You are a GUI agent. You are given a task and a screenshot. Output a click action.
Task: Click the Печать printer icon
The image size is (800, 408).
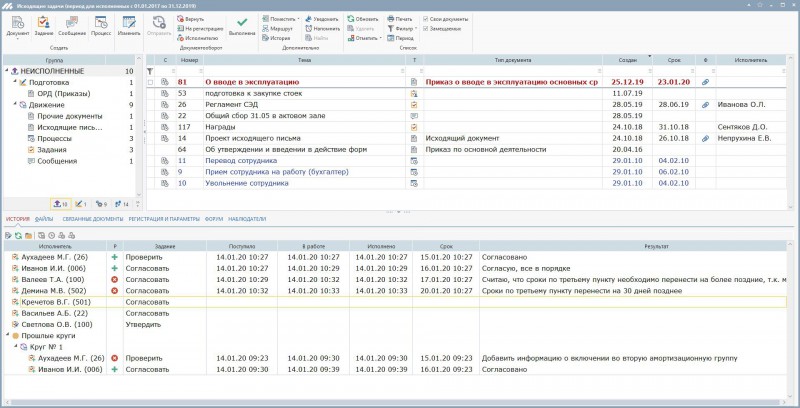pyautogui.click(x=396, y=18)
